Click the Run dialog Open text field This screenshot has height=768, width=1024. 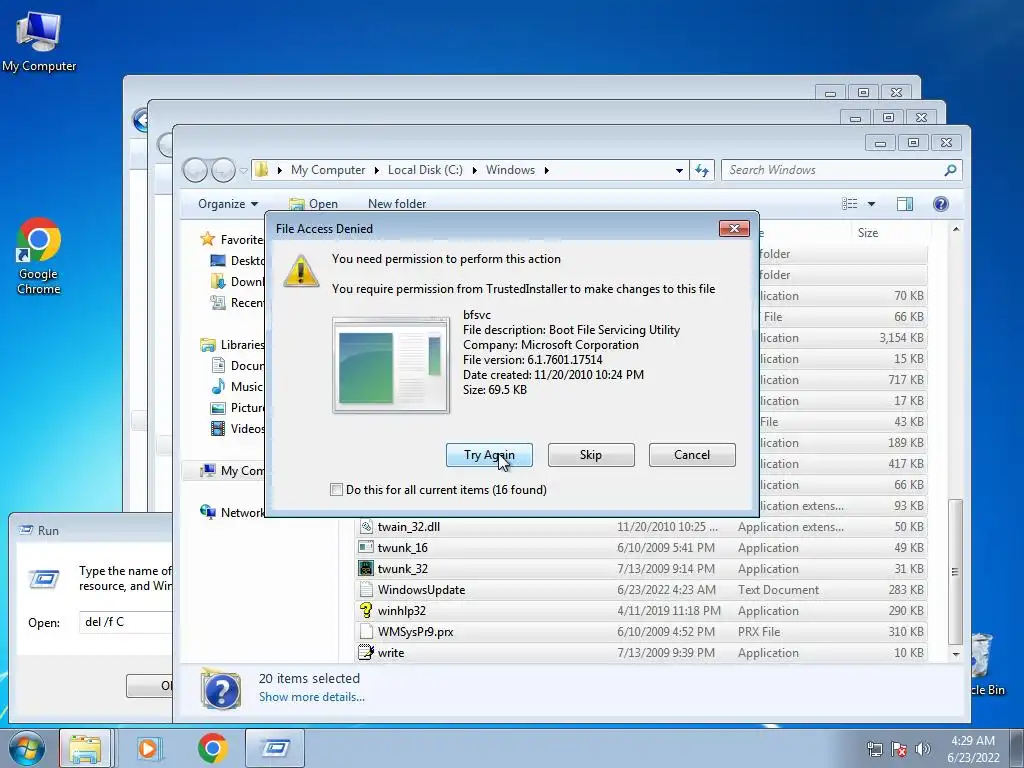[127, 622]
